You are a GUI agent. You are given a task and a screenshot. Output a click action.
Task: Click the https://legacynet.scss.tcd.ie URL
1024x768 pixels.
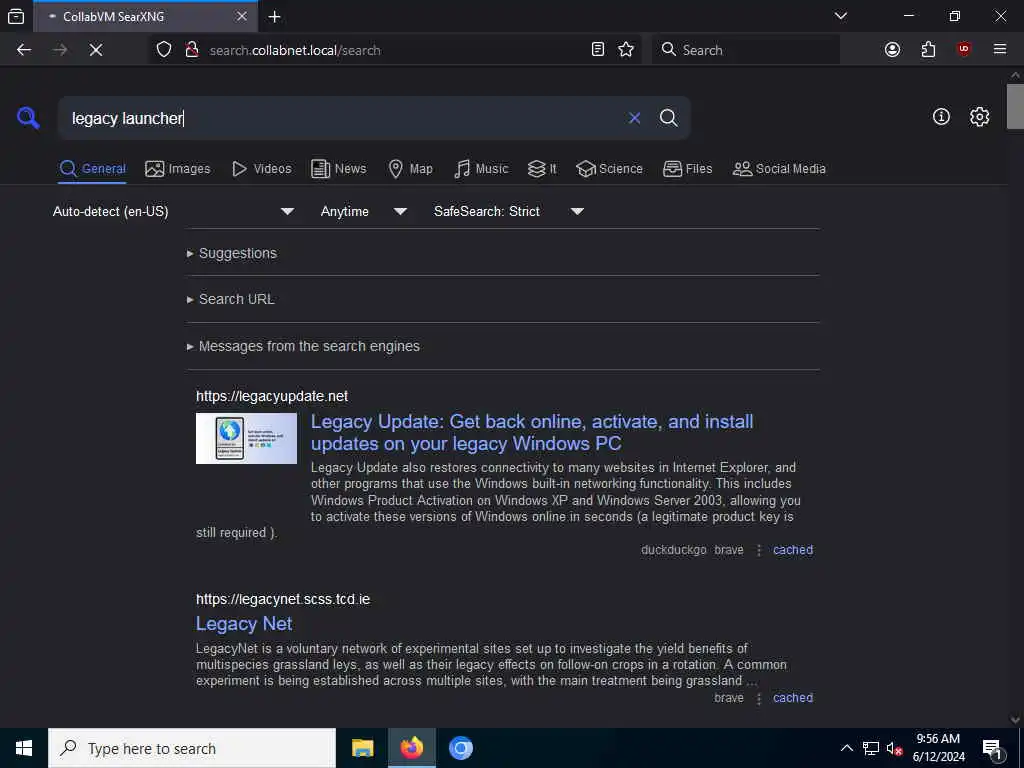coord(283,600)
